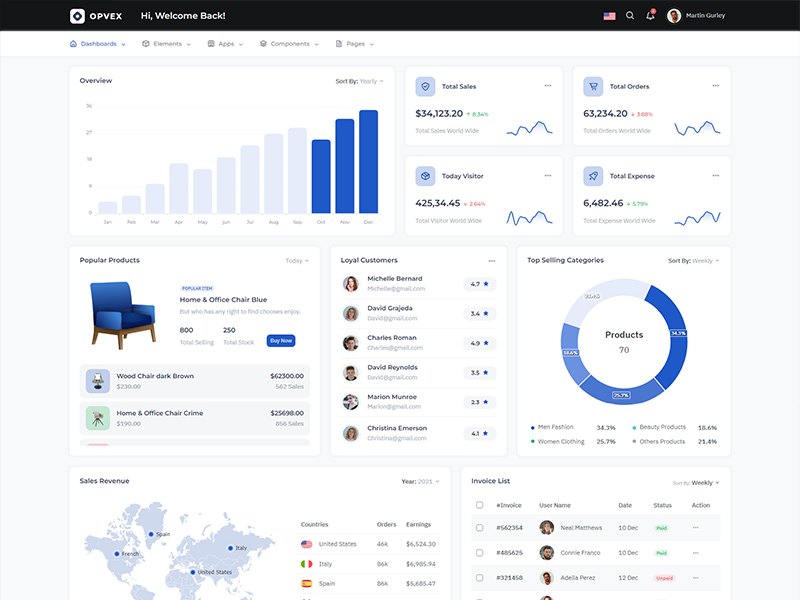This screenshot has height=600, width=800.
Task: Expand the Popular Products Today dropdown
Action: click(x=297, y=261)
